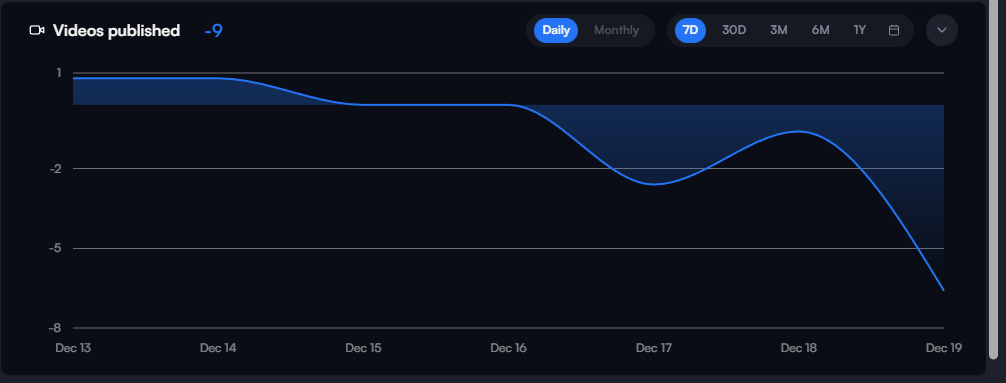
Task: Click the -9 change value
Action: (x=214, y=31)
